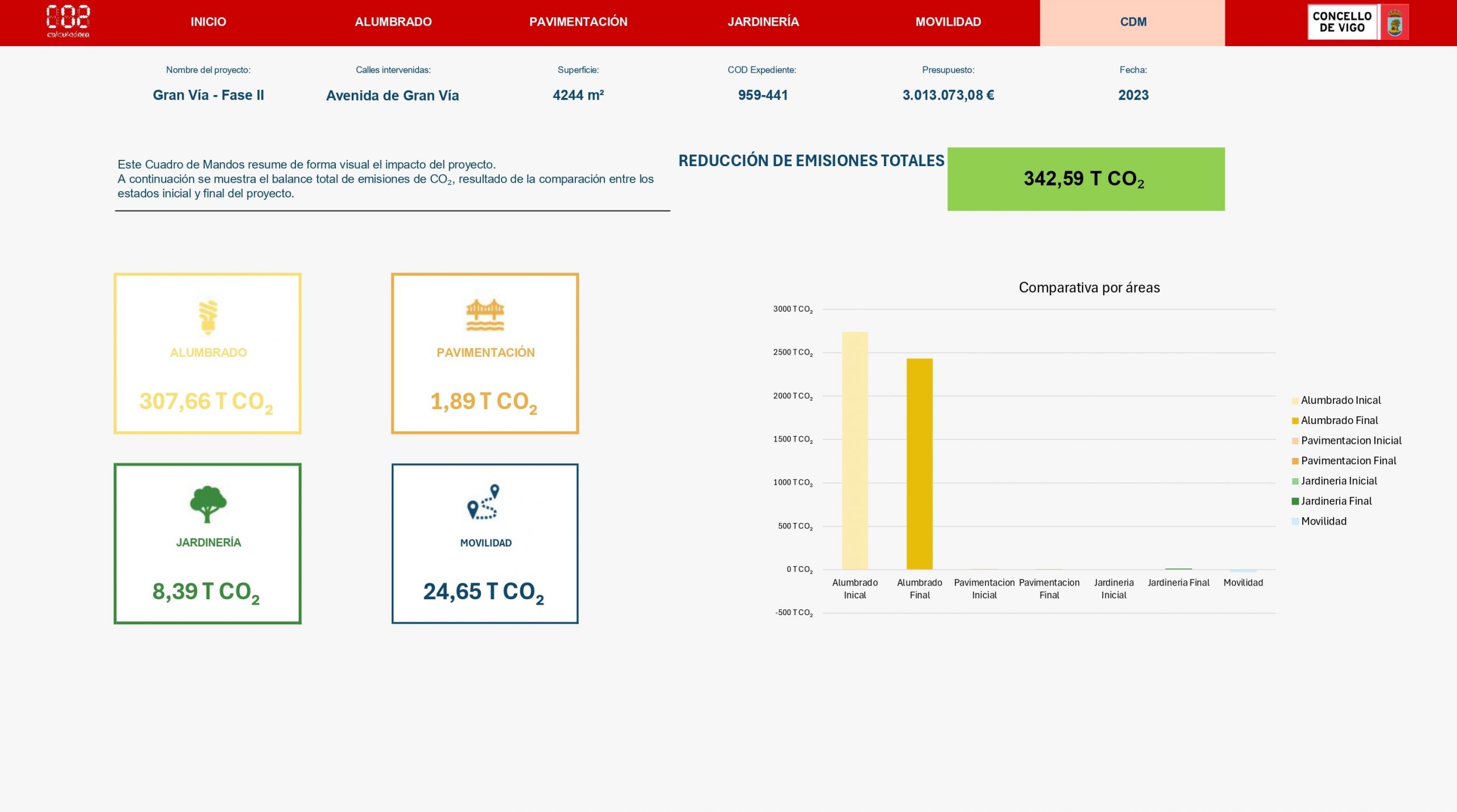
Task: Select the MOVILIDAD tab
Action: click(948, 22)
